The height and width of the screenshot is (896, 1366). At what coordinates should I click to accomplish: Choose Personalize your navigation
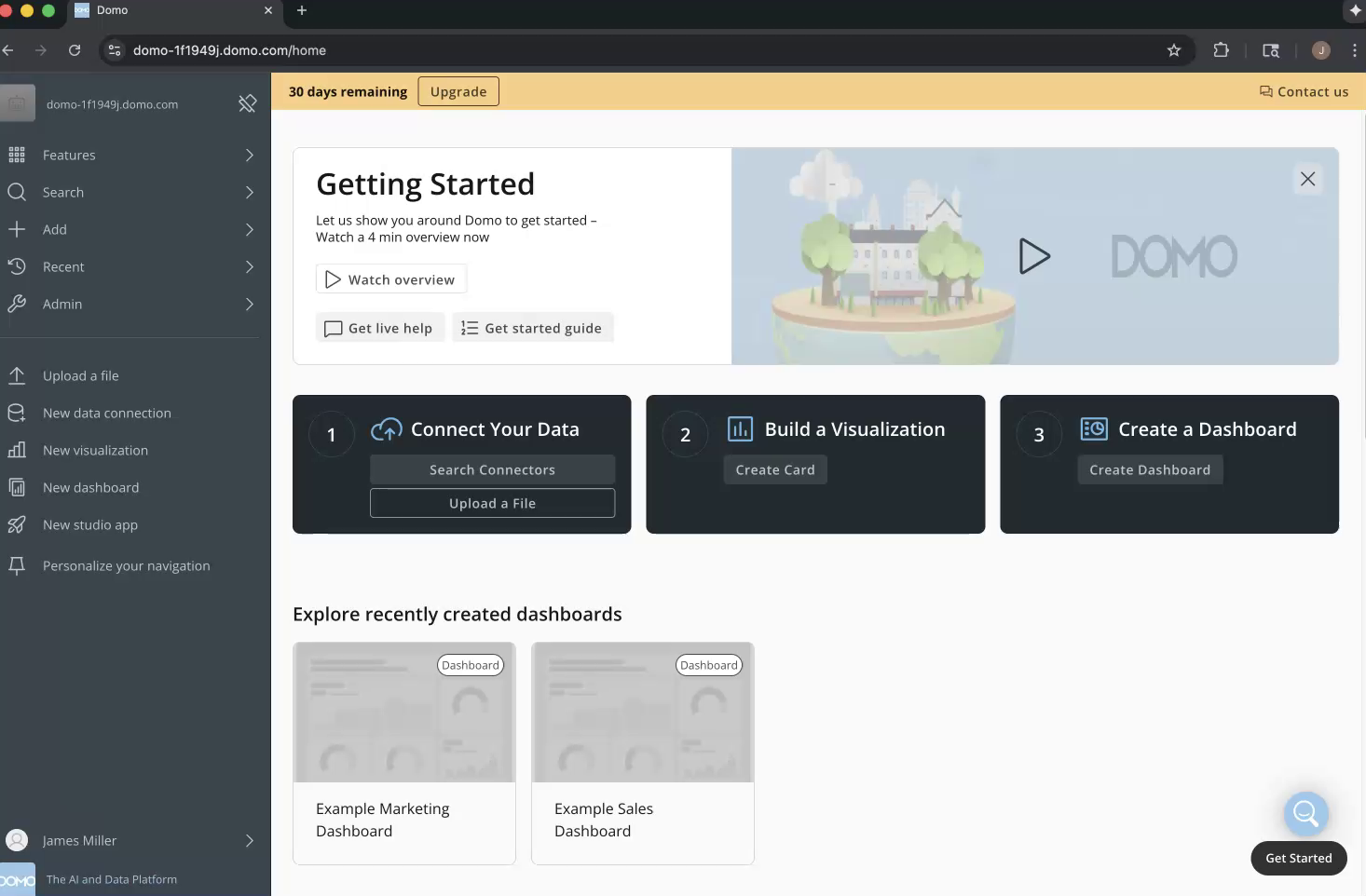click(x=127, y=565)
